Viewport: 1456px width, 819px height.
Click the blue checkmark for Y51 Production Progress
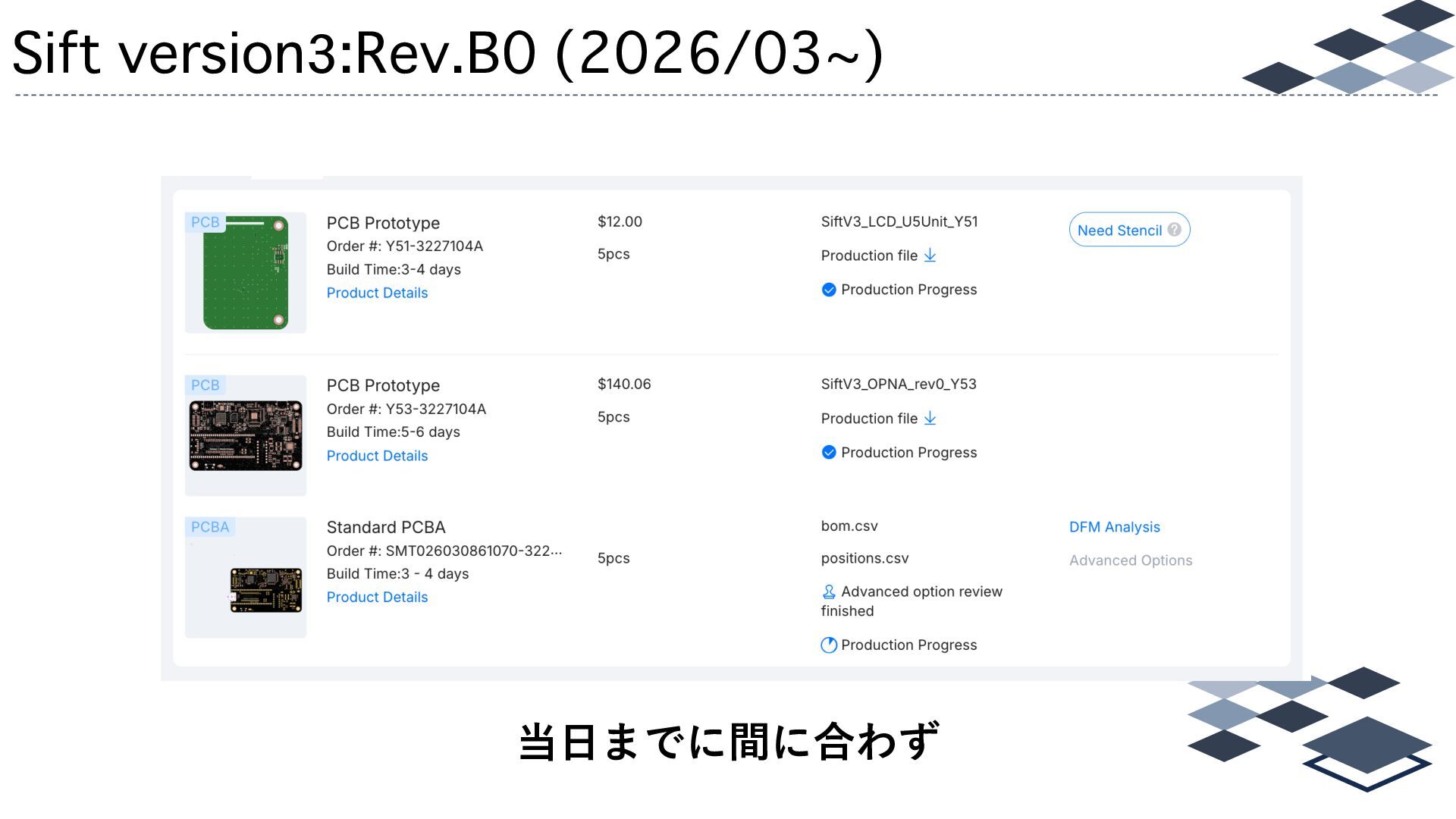[x=829, y=290]
